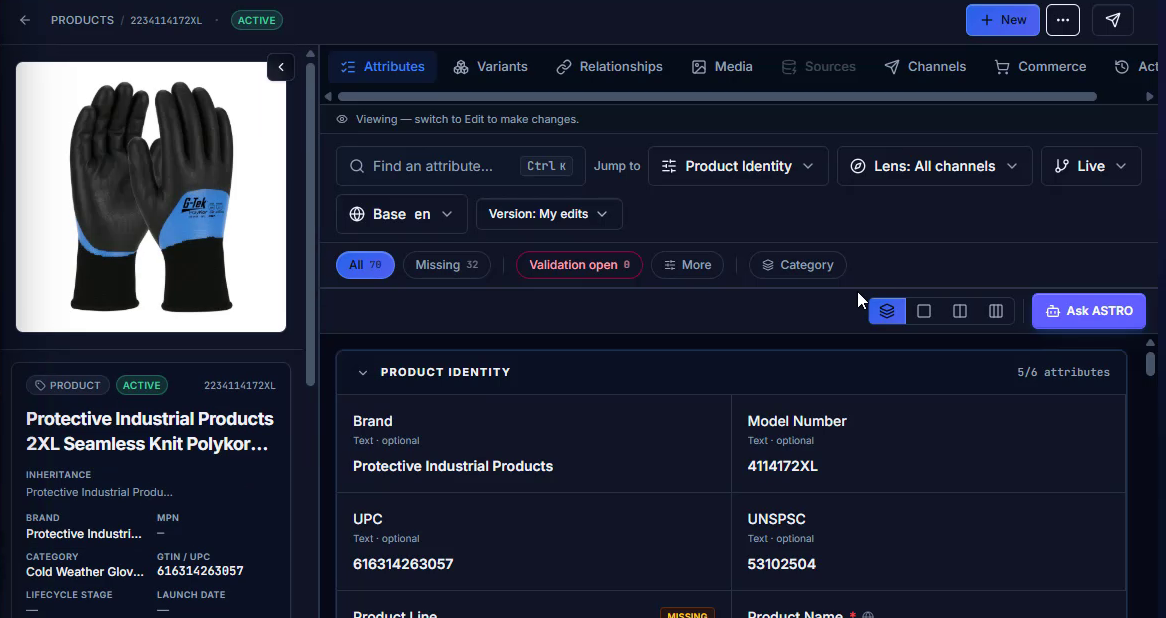Collapse the left product sidebar panel

(281, 67)
